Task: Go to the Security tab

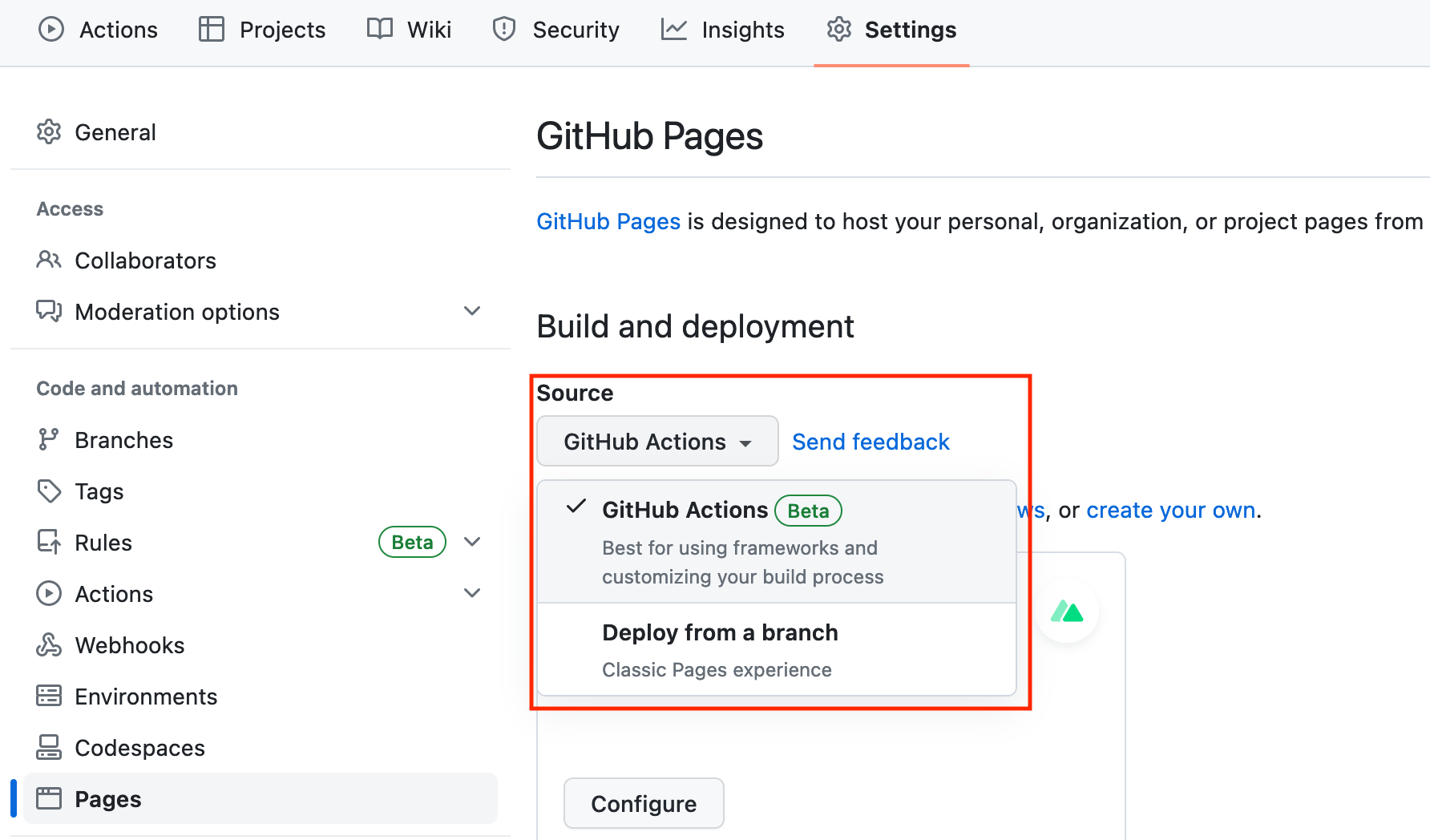Action: [x=556, y=30]
